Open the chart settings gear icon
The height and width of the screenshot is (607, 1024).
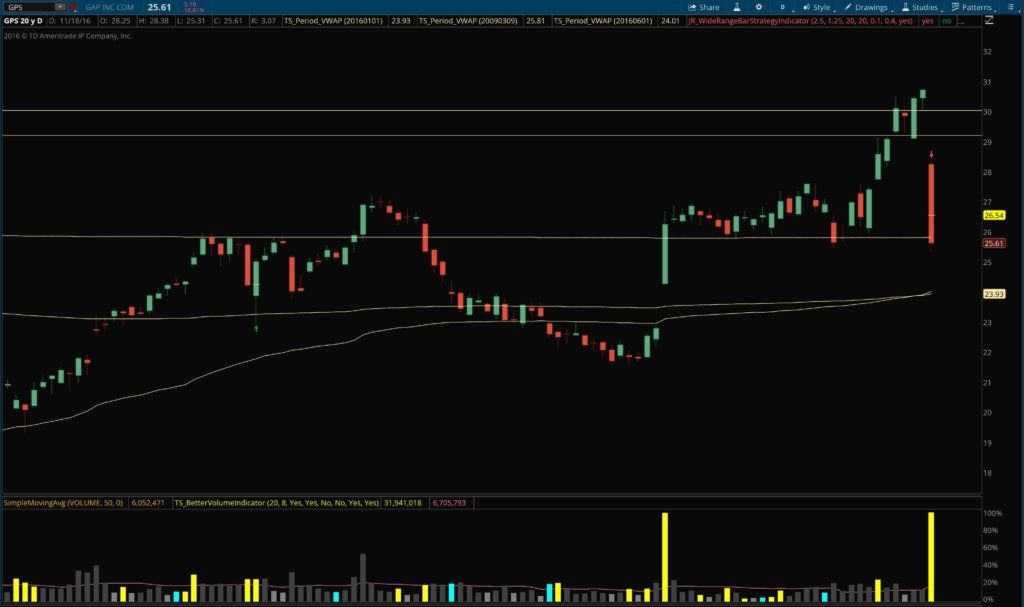pyautogui.click(x=759, y=6)
